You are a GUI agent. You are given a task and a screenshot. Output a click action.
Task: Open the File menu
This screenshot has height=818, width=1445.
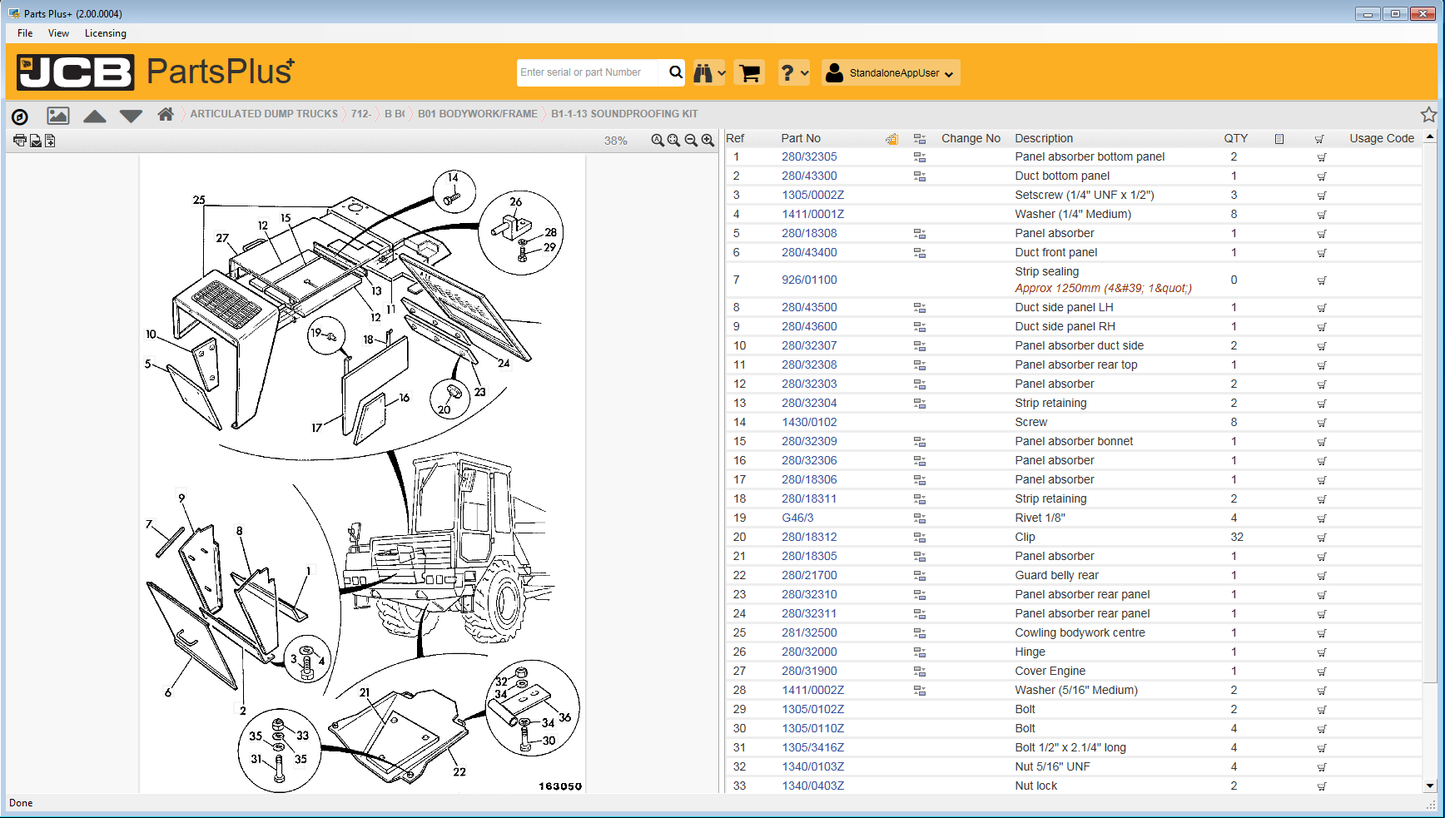tap(24, 33)
